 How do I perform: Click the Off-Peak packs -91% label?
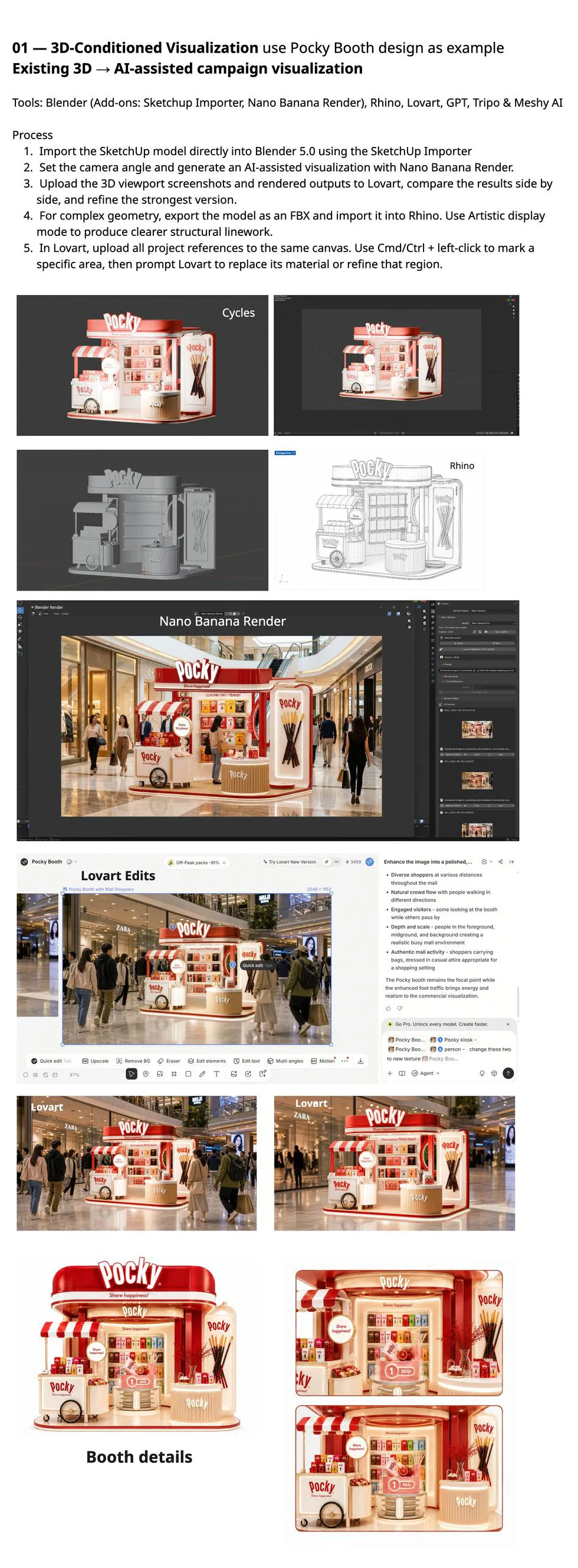pyautogui.click(x=198, y=862)
